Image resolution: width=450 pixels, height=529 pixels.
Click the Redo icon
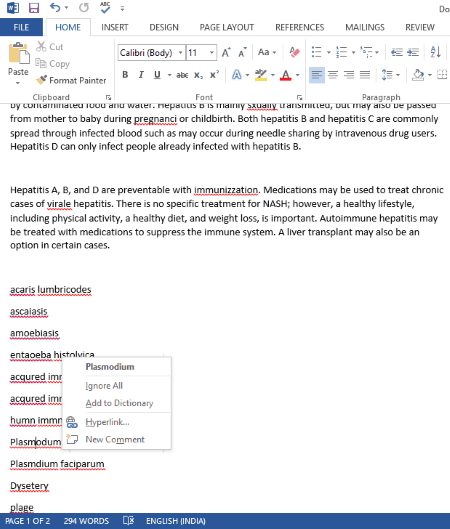[84, 7]
